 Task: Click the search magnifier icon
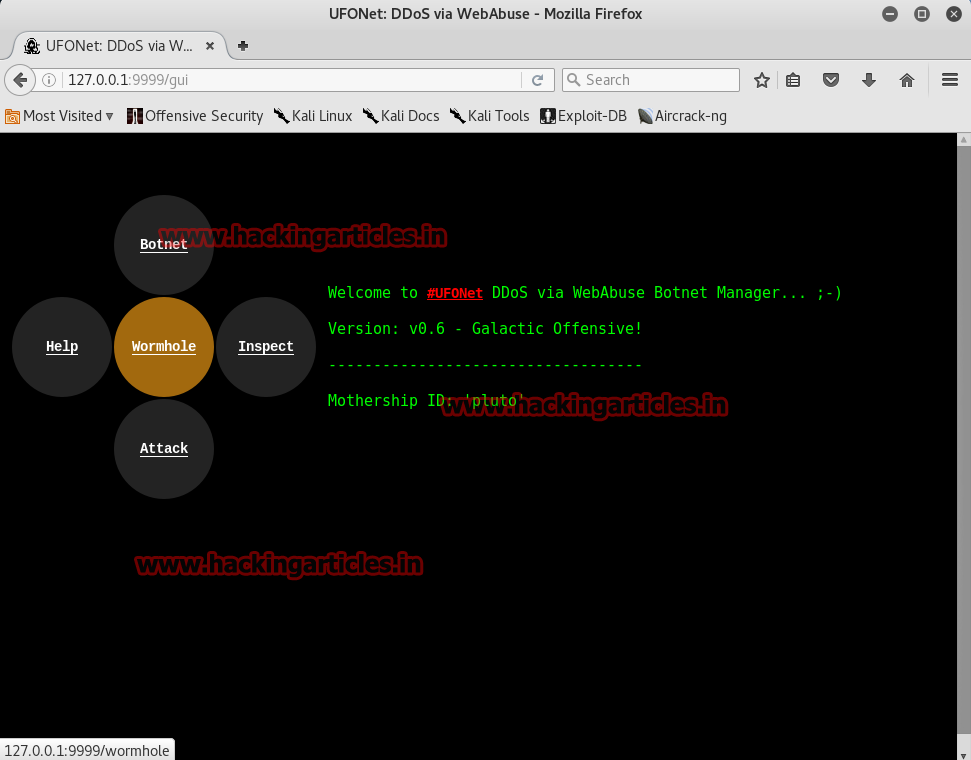click(573, 80)
